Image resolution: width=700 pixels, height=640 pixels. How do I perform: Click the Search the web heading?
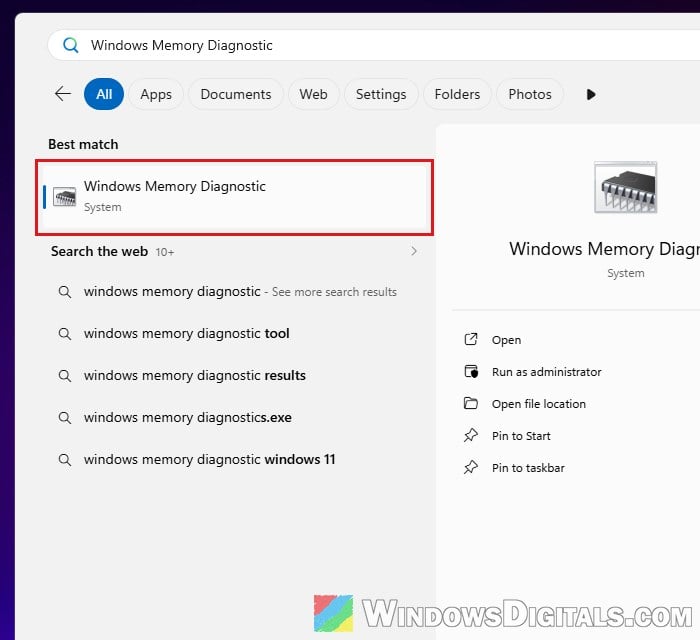[x=99, y=251]
